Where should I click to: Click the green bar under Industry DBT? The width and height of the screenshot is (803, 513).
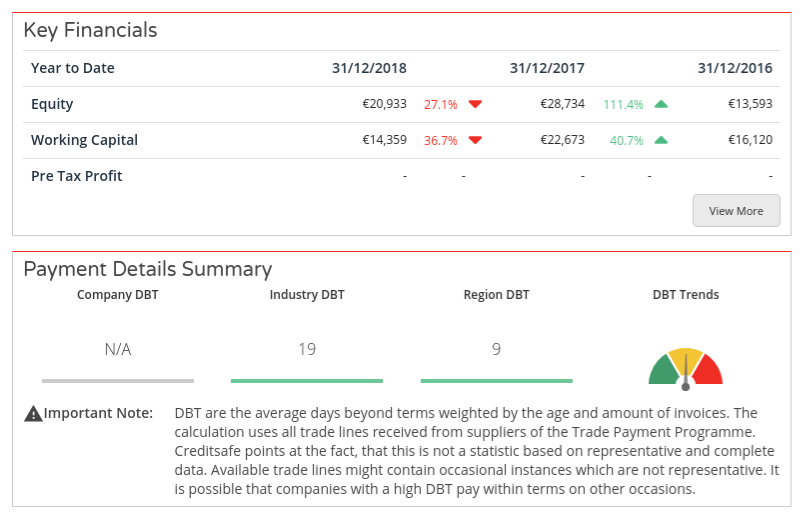pos(307,380)
